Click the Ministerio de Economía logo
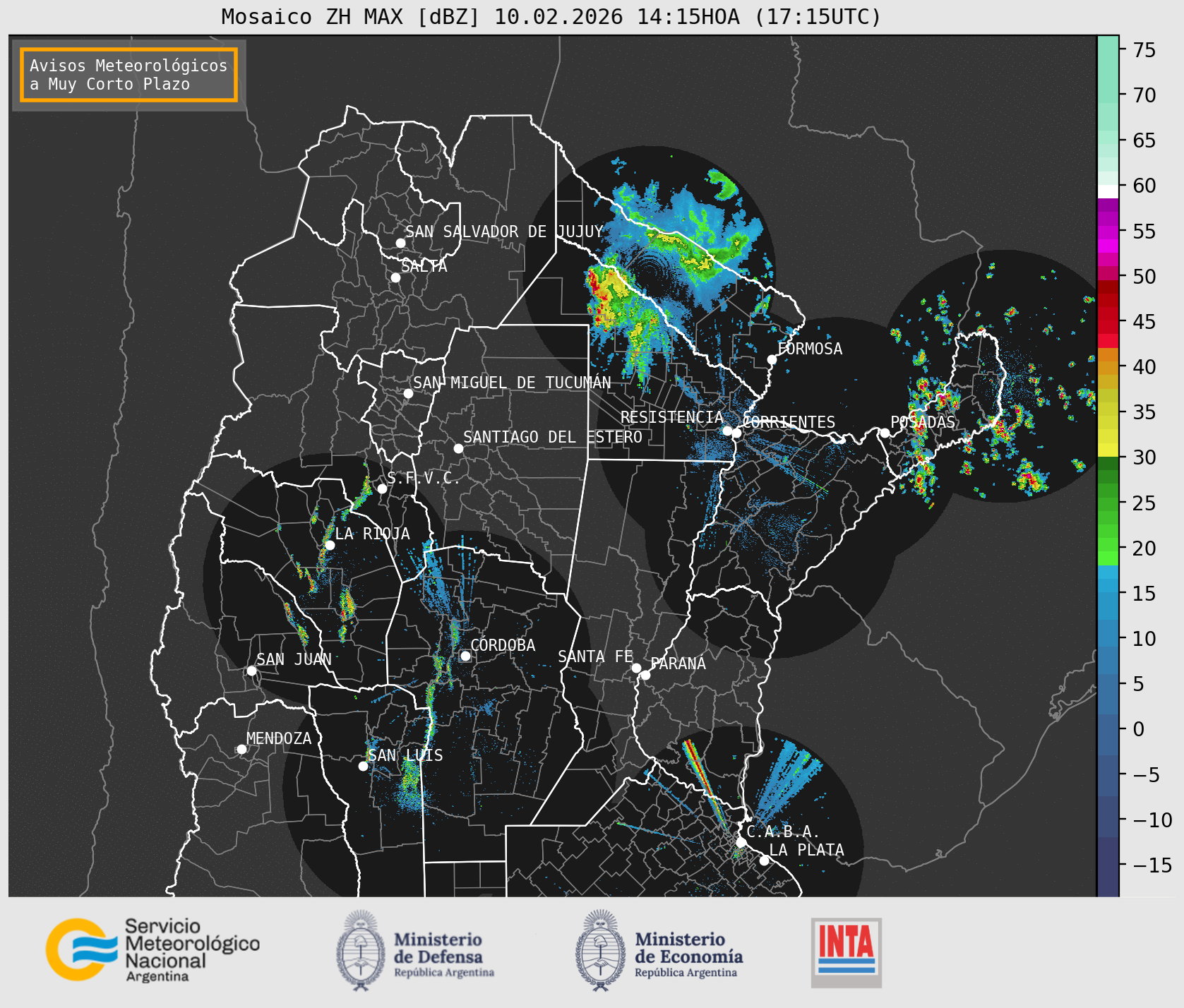Screen dimensions: 1184x1008 click(659, 951)
